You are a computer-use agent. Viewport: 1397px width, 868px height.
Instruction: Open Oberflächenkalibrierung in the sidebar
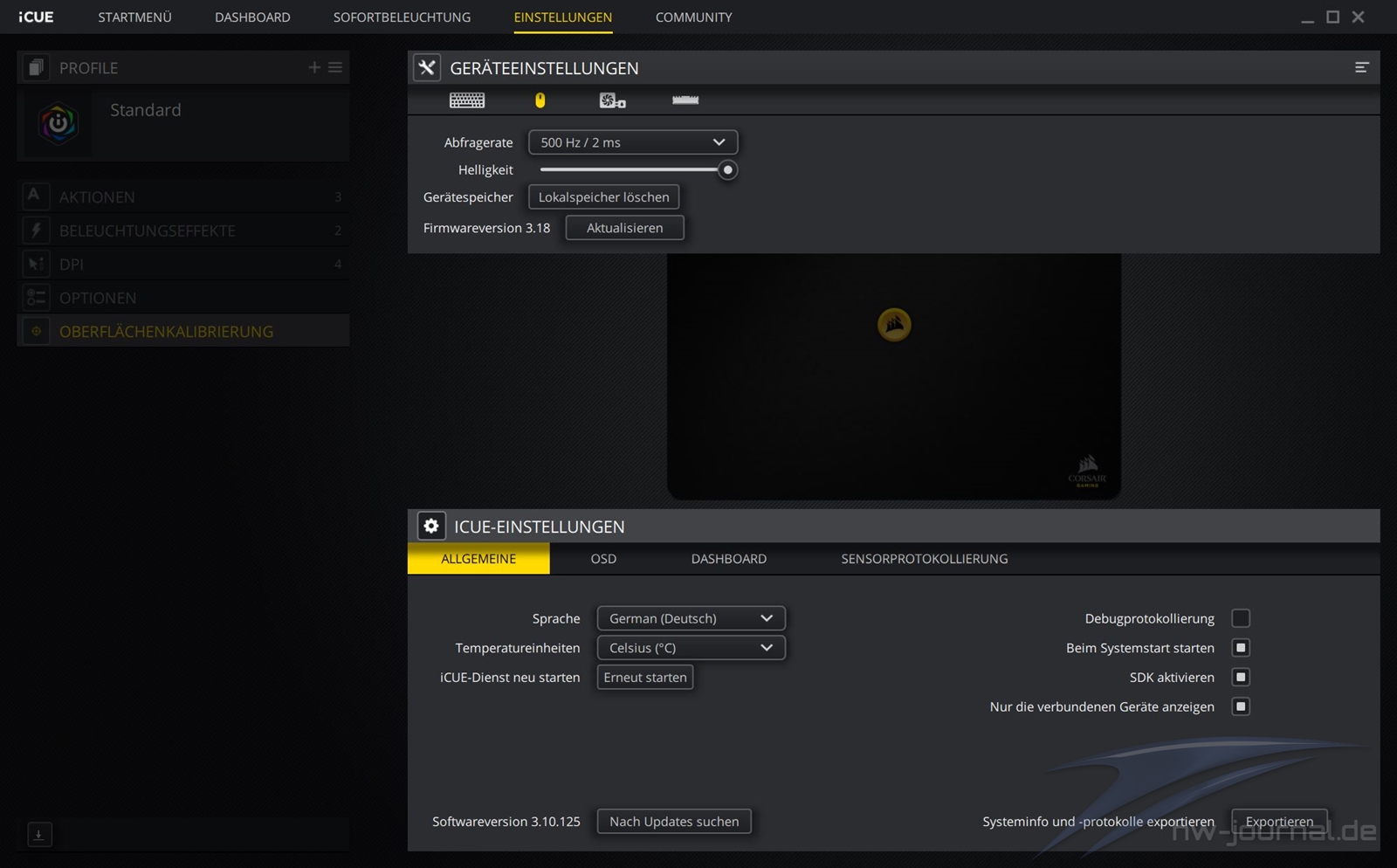183,331
